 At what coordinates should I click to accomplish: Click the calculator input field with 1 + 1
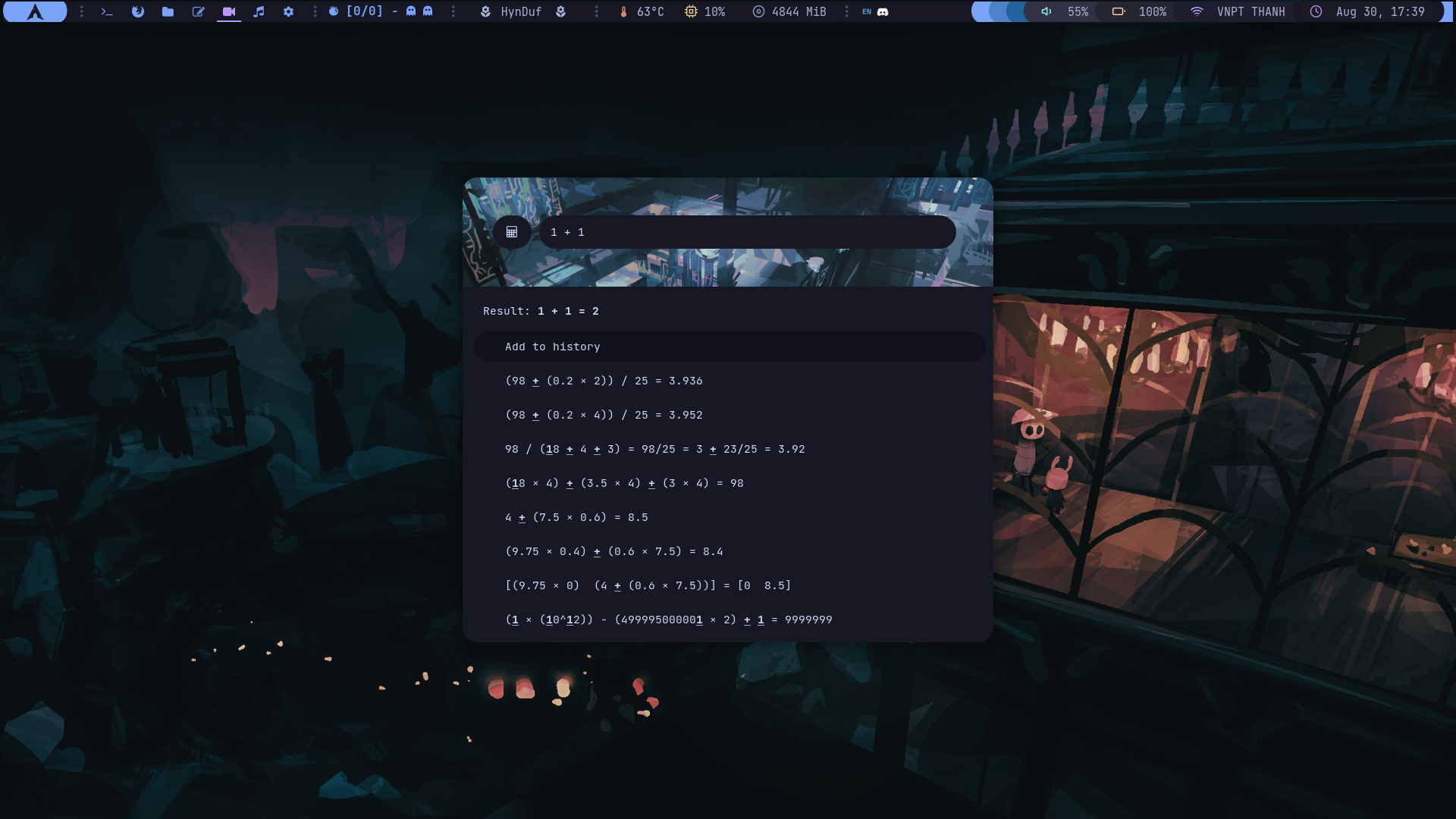point(747,232)
